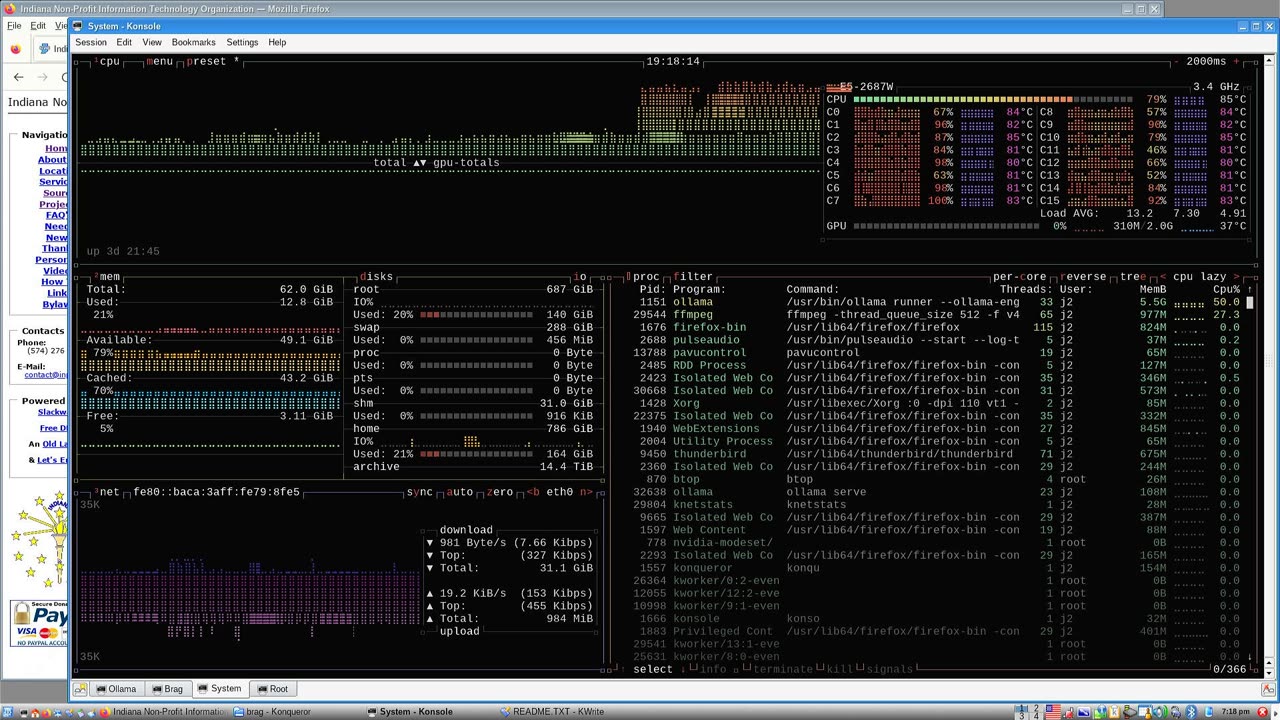The width and height of the screenshot is (1280, 720).
Task: Decrease update interval with minus before 2000ms
Action: pos(1177,61)
